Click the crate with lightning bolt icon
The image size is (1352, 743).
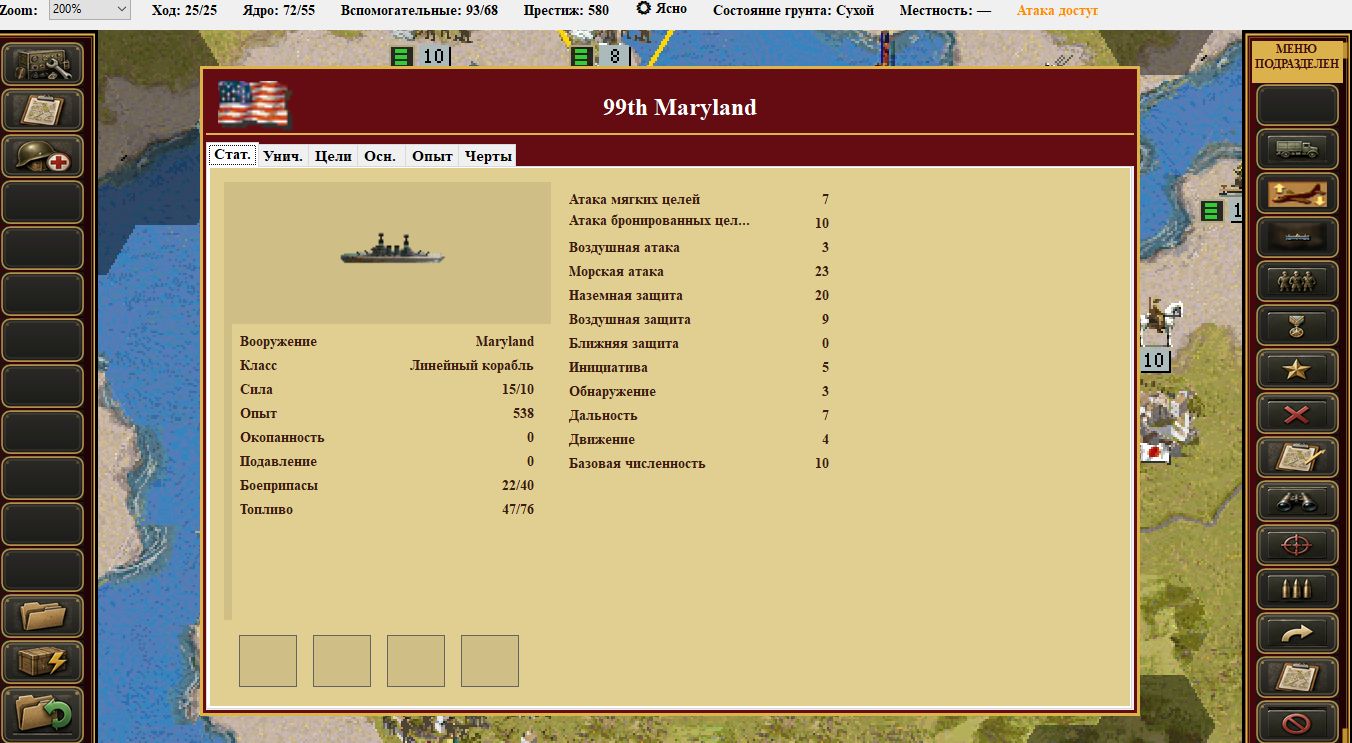pos(43,662)
